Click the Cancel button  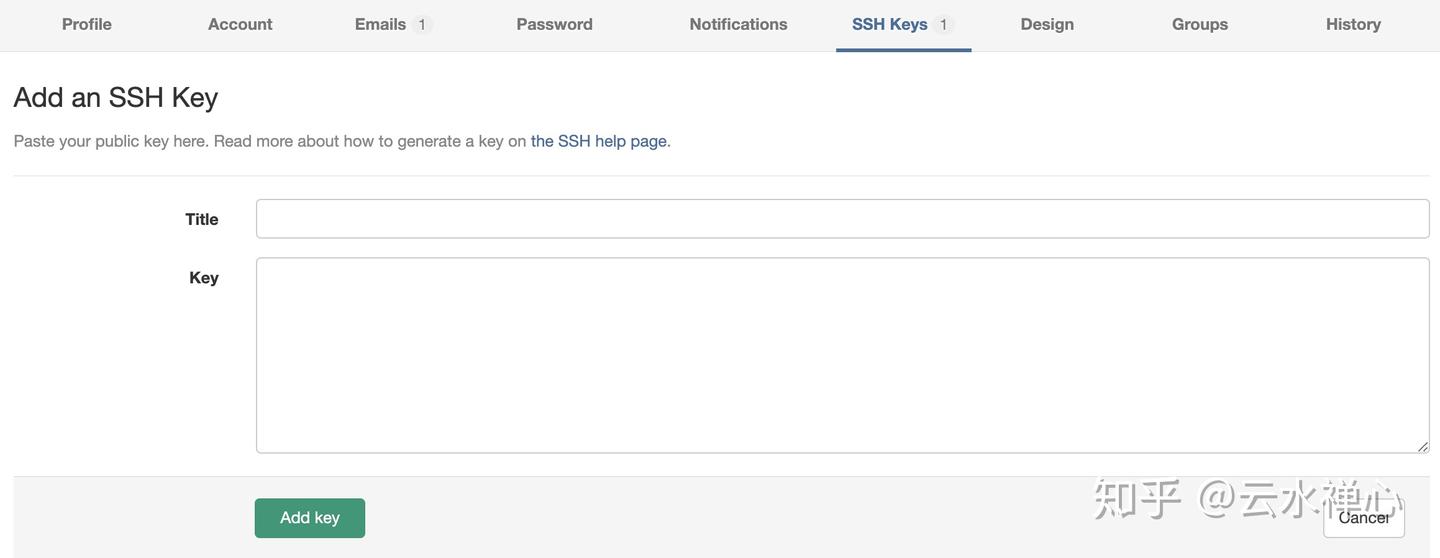pos(1364,518)
